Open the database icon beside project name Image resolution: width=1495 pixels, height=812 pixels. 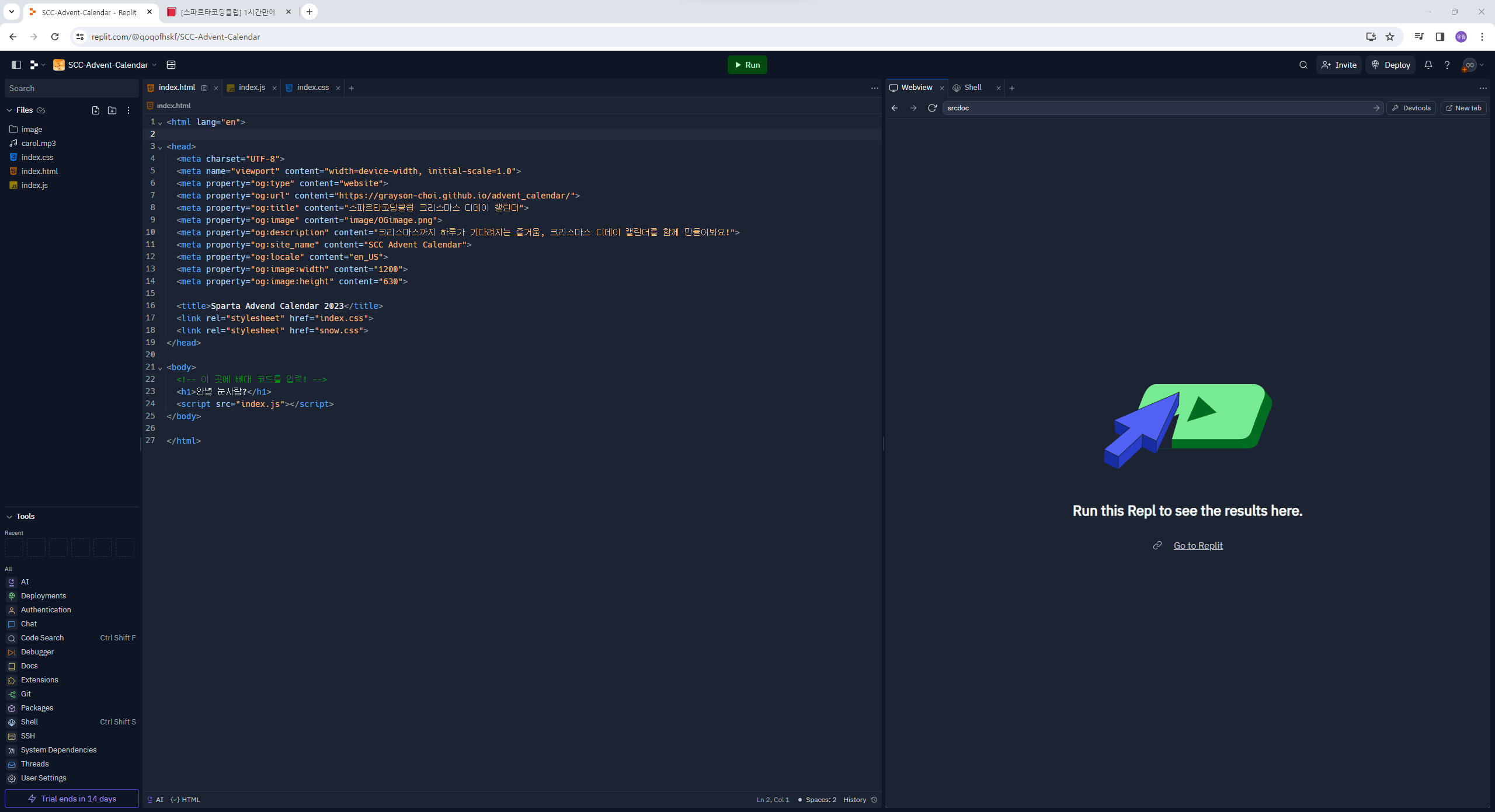click(171, 65)
